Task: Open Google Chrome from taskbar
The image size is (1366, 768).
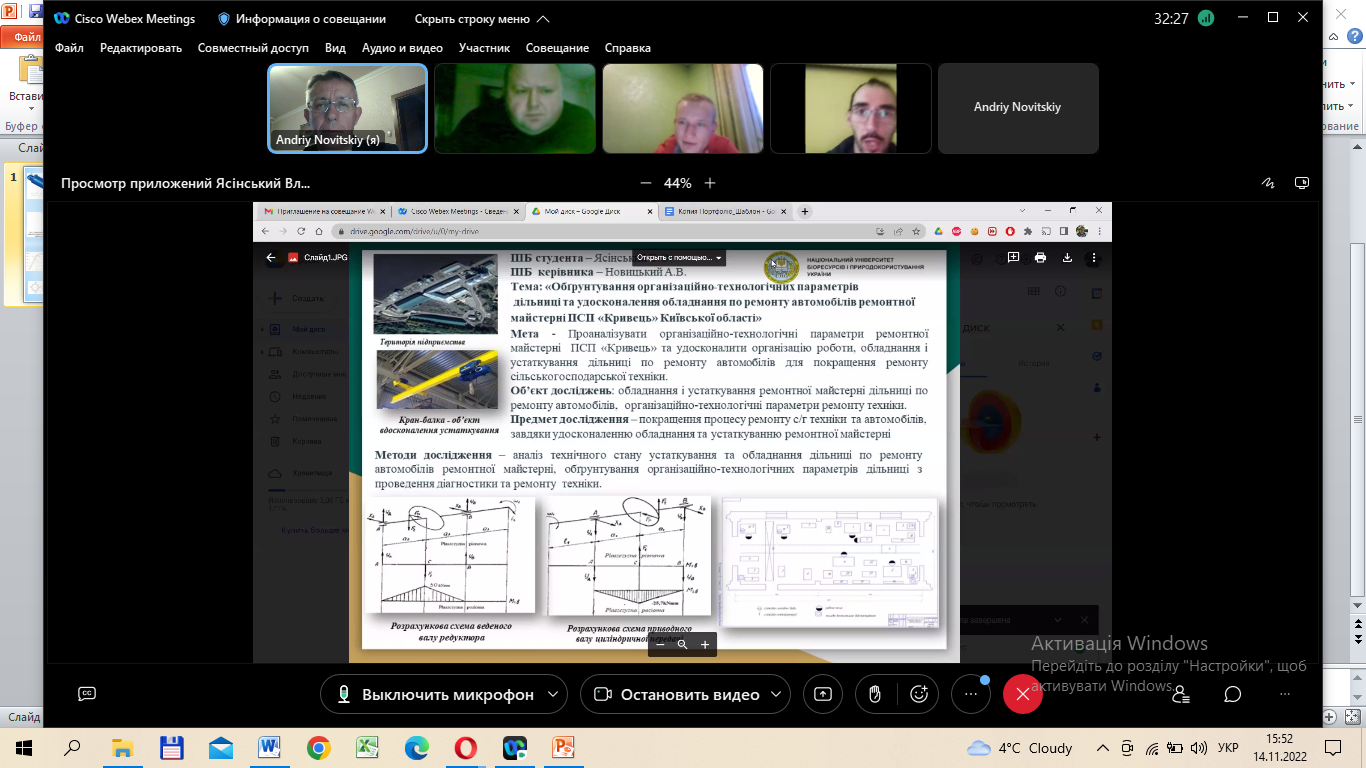Action: (x=318, y=747)
